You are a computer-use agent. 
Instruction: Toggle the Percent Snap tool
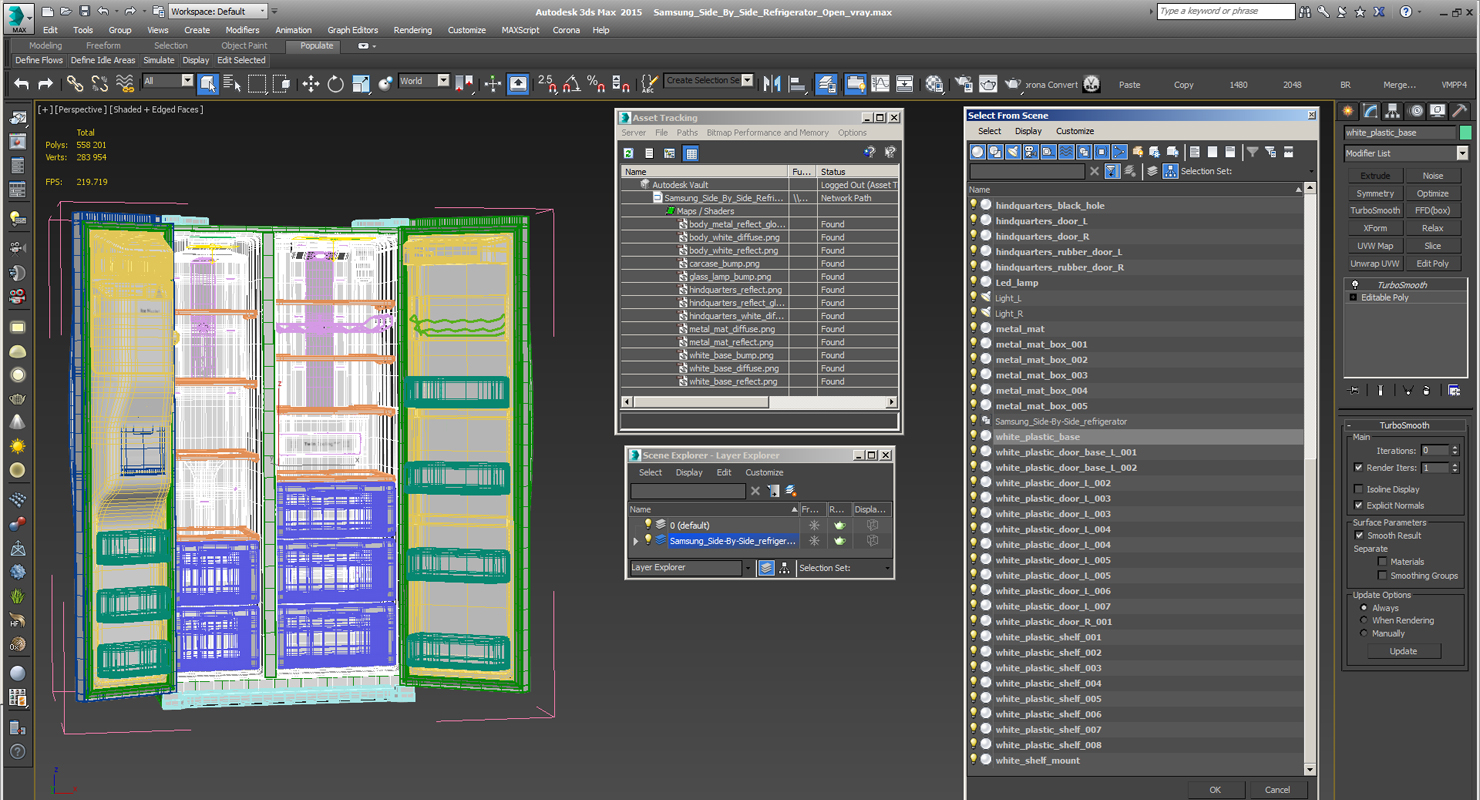(596, 84)
